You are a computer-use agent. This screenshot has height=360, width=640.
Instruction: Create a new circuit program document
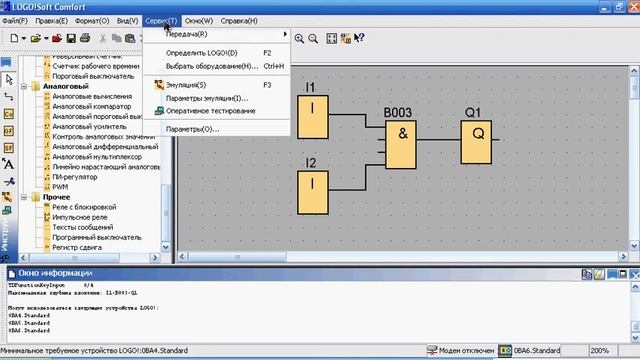tap(14, 38)
